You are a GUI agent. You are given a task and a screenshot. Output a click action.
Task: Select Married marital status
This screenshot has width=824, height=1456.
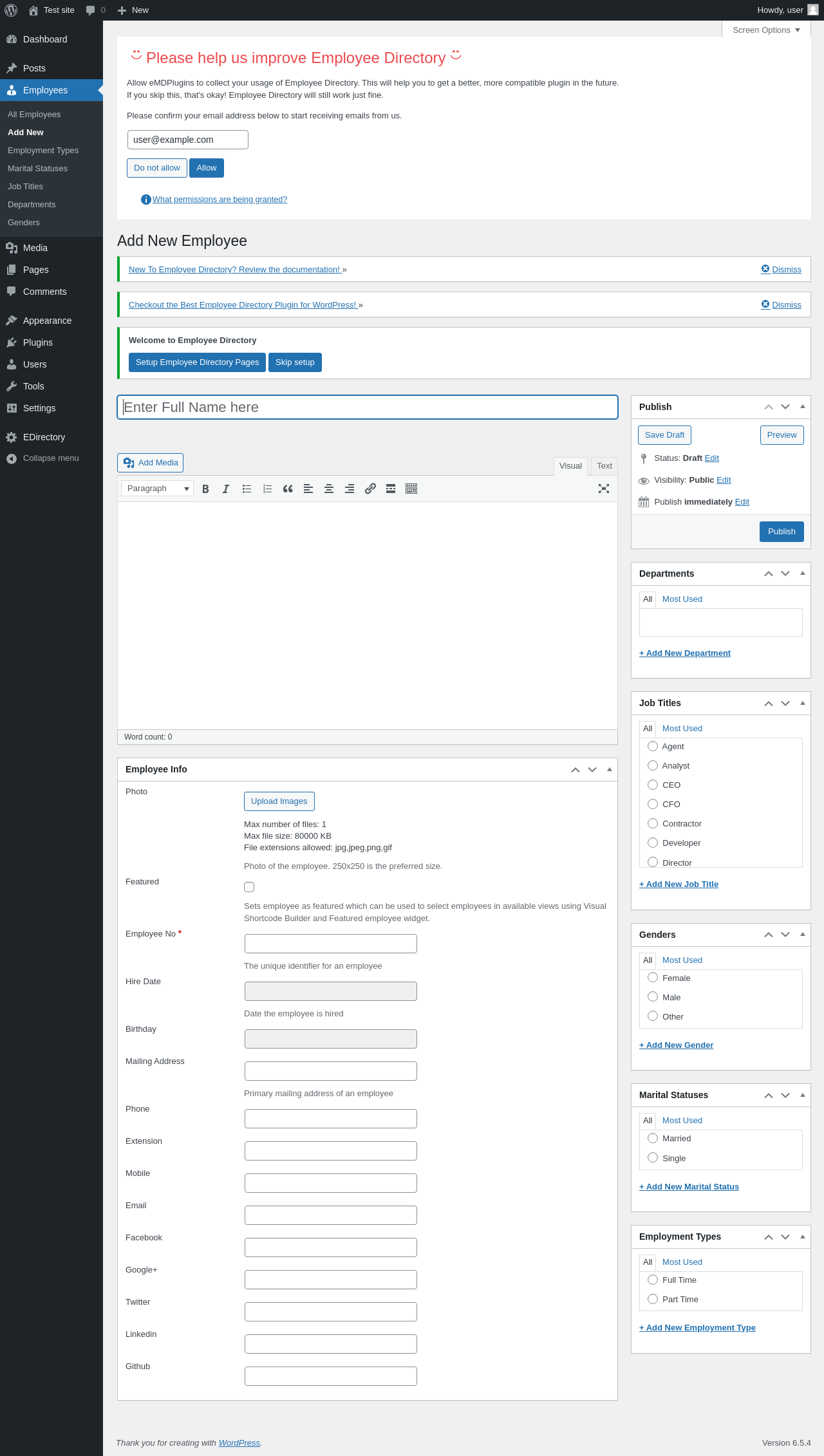click(653, 1138)
